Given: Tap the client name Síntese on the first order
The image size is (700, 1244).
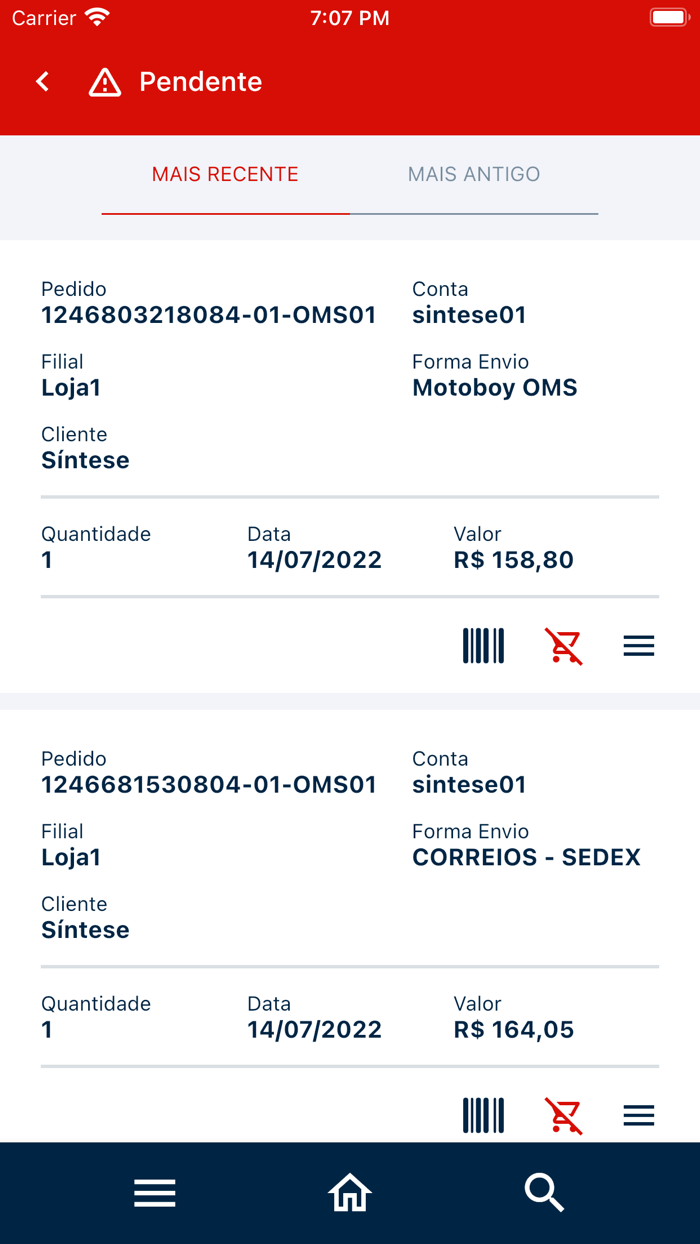Looking at the screenshot, I should coord(85,460).
